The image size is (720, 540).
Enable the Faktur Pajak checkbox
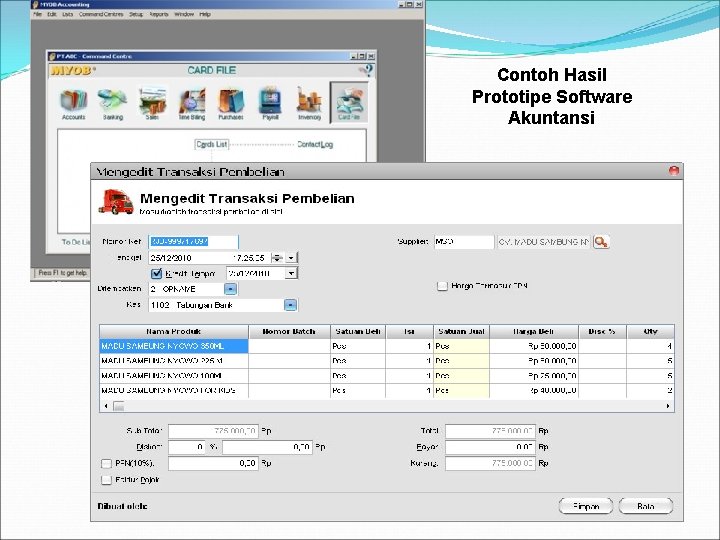[106, 480]
